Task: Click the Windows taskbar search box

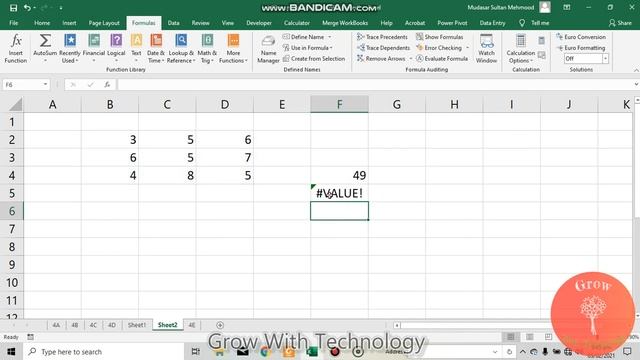Action: (x=104, y=351)
